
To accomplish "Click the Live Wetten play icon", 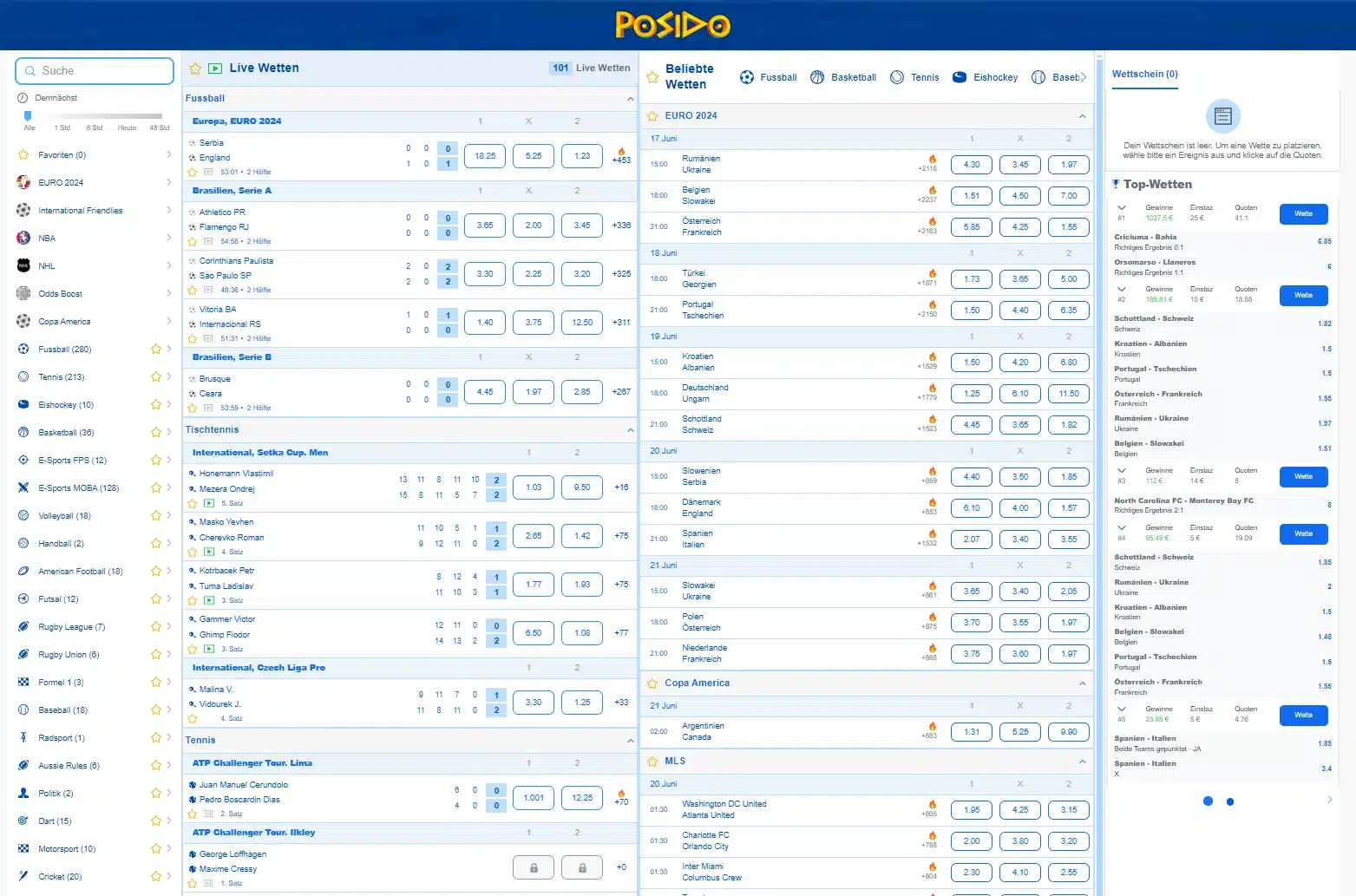I will (x=215, y=69).
